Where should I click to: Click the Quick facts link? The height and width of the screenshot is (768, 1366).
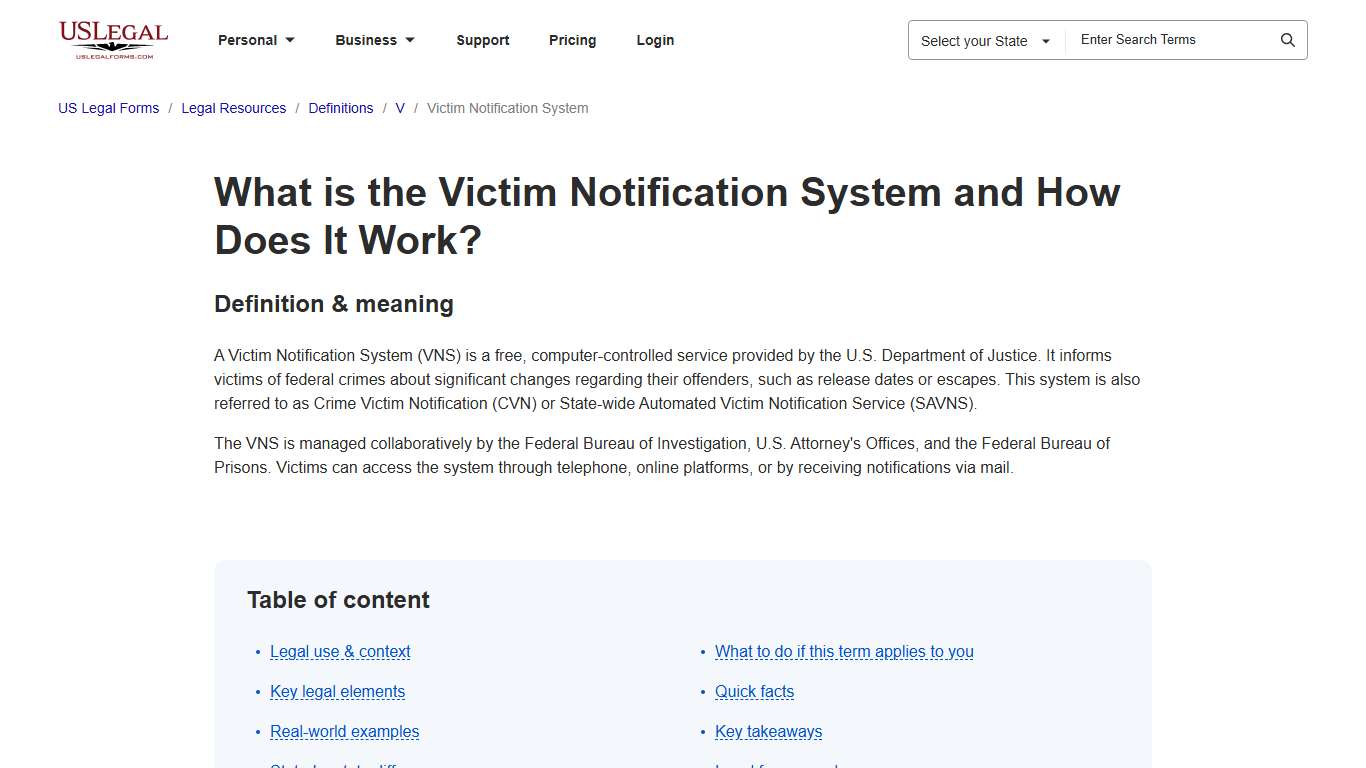pyautogui.click(x=754, y=691)
